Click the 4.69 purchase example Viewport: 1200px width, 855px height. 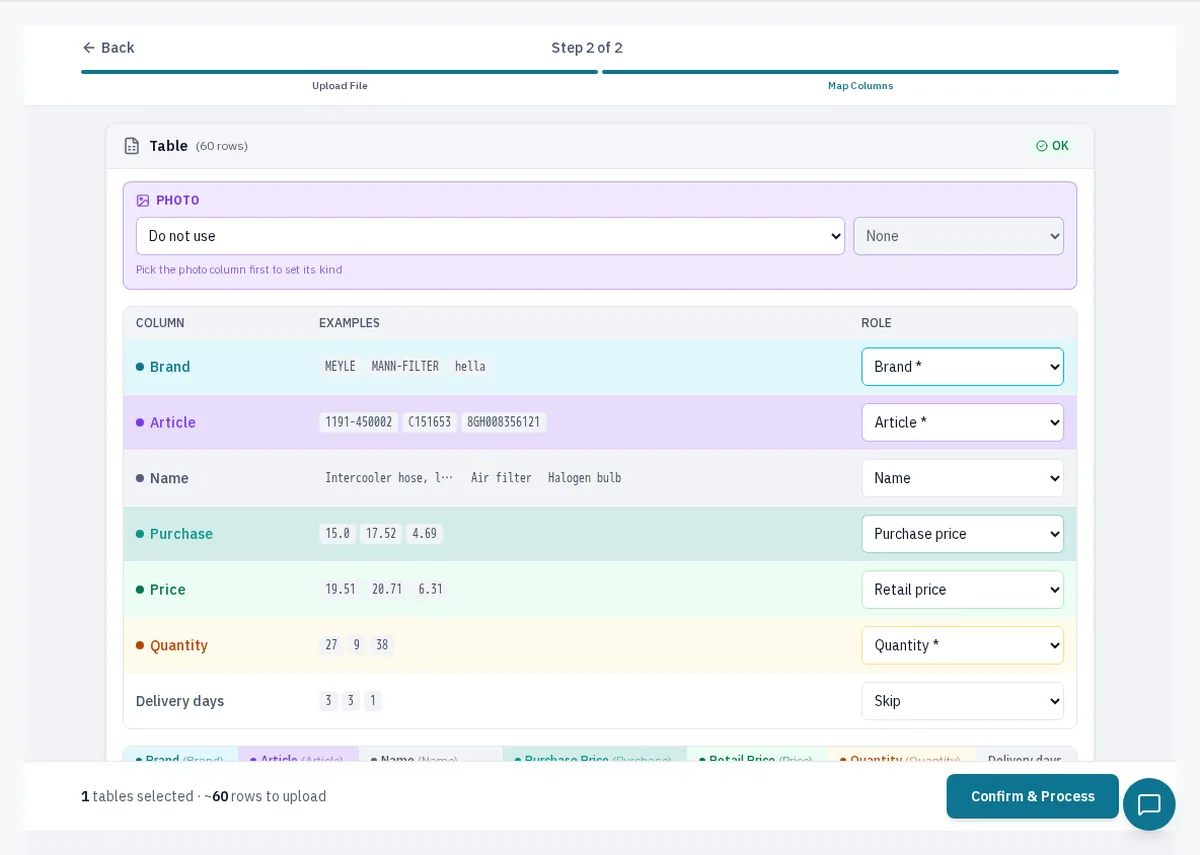pos(424,534)
